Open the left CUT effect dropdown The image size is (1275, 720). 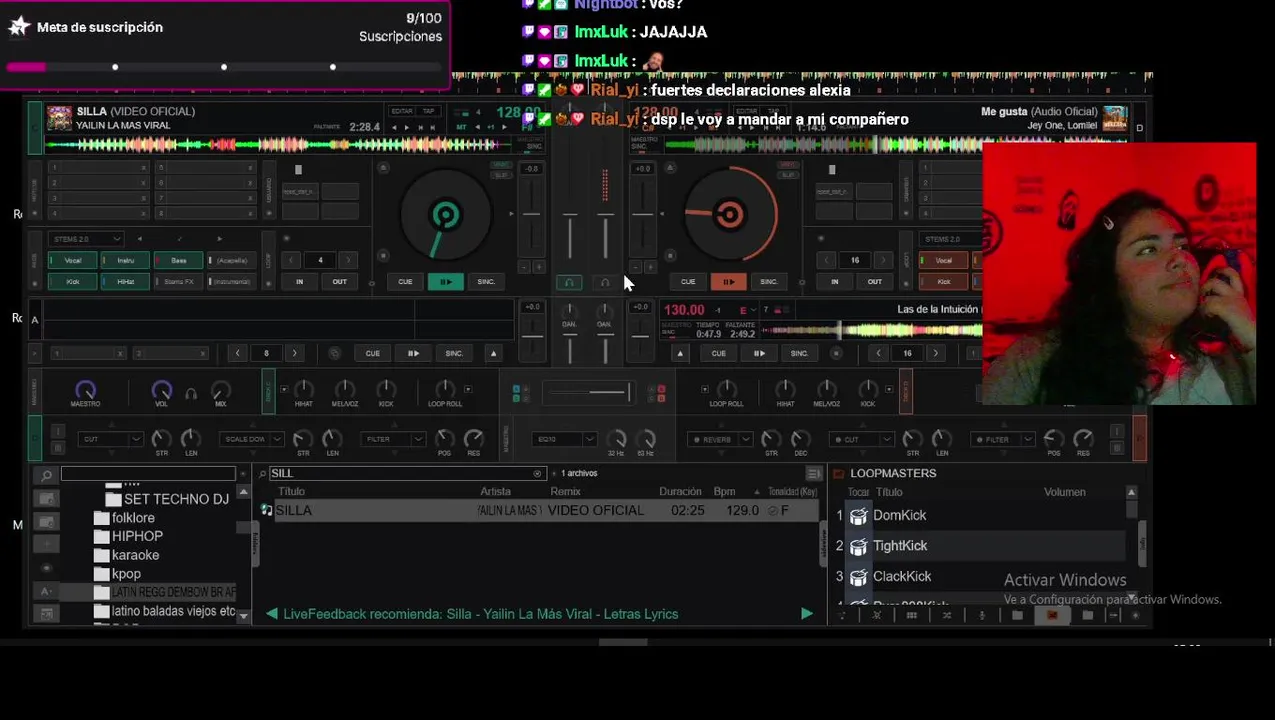click(111, 439)
